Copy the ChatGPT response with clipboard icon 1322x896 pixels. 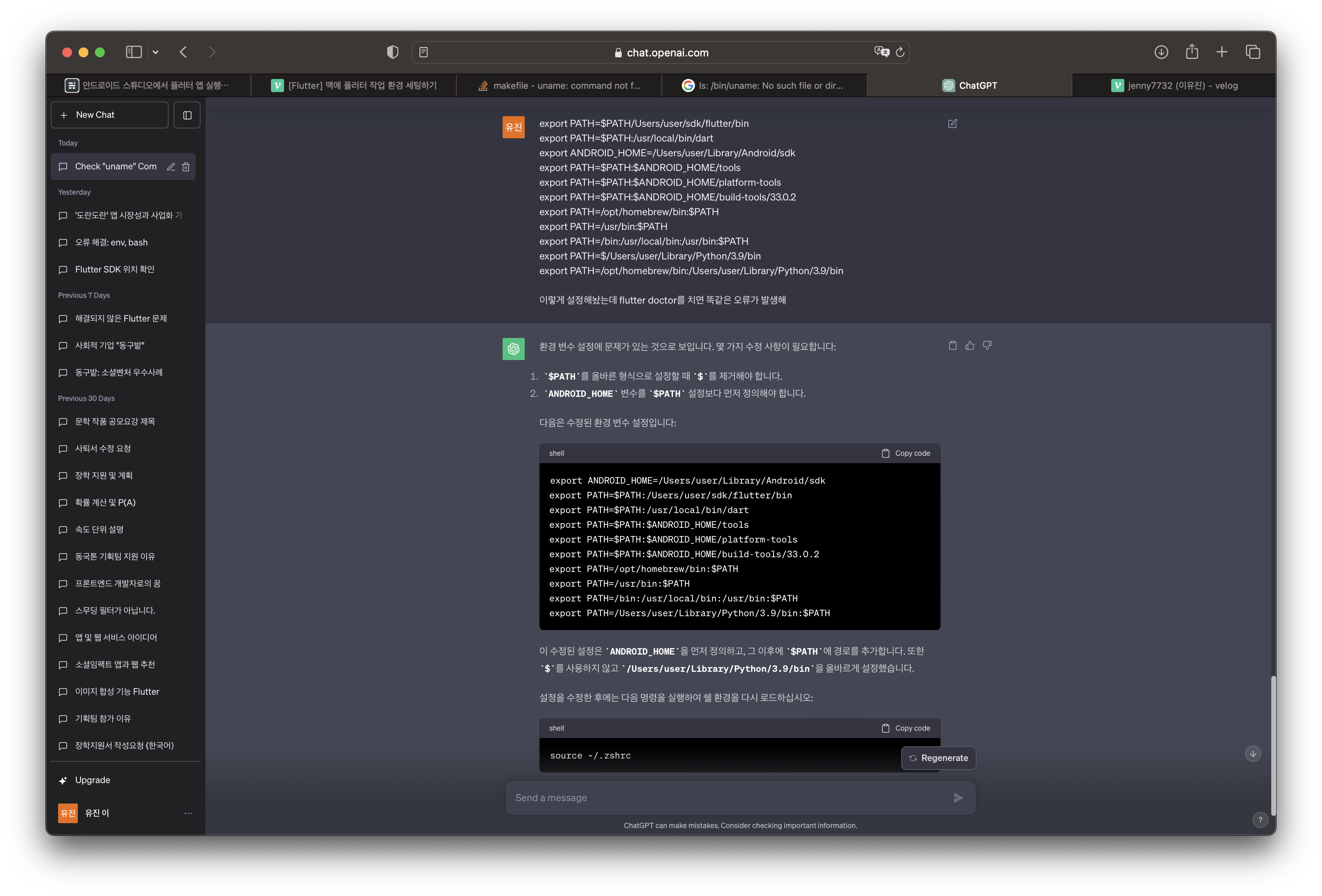pos(953,346)
